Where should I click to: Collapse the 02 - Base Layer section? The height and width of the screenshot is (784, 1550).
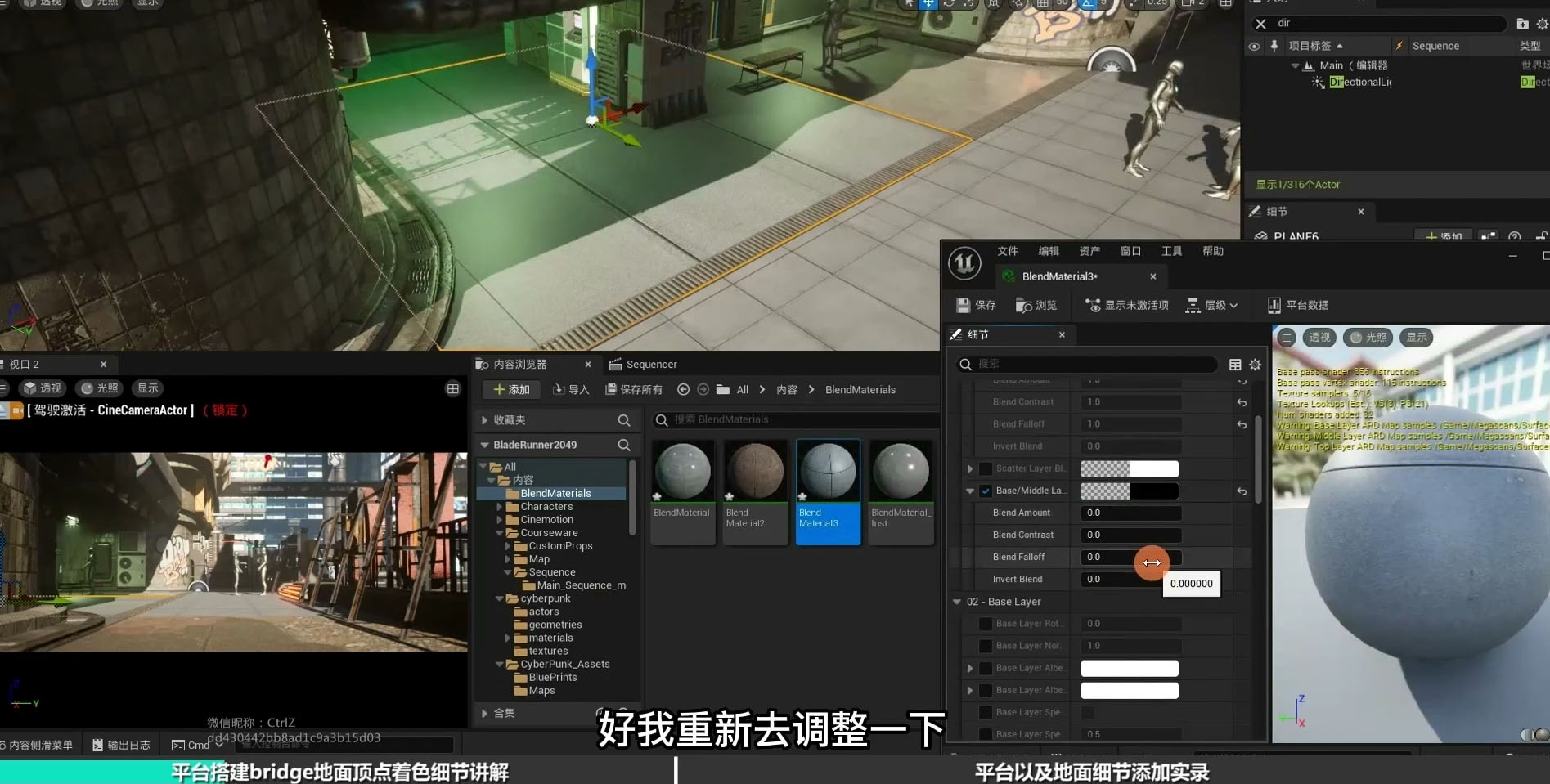pos(956,602)
